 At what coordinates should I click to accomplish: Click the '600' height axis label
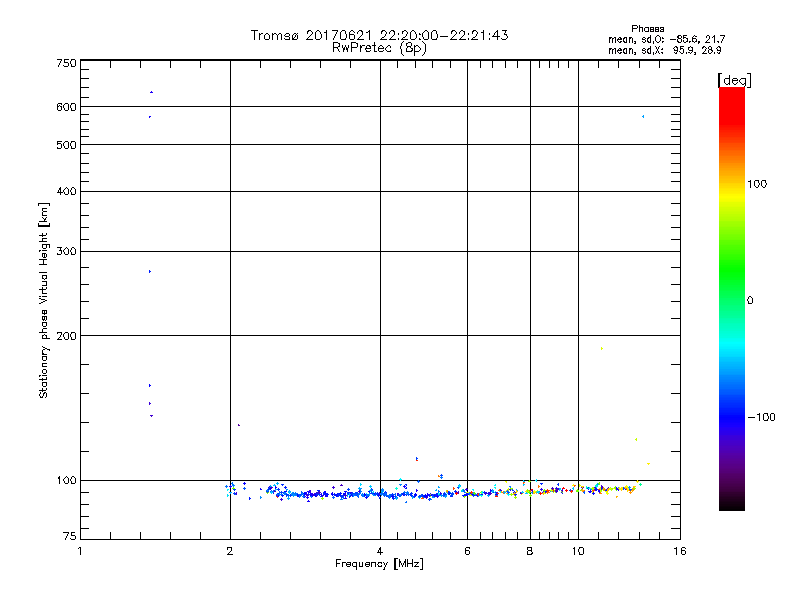tap(66, 107)
